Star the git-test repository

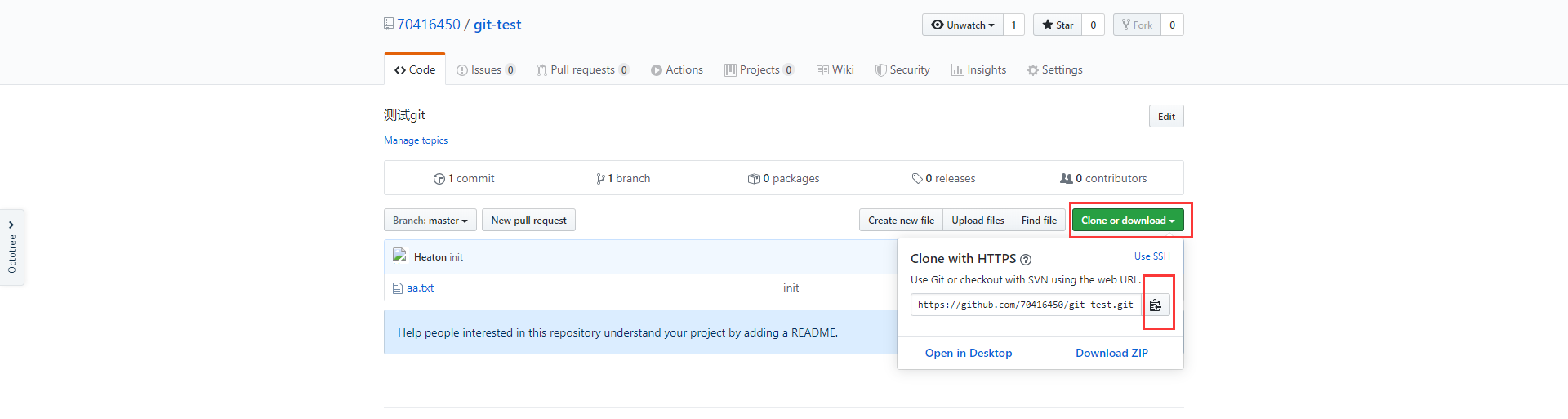click(1058, 25)
